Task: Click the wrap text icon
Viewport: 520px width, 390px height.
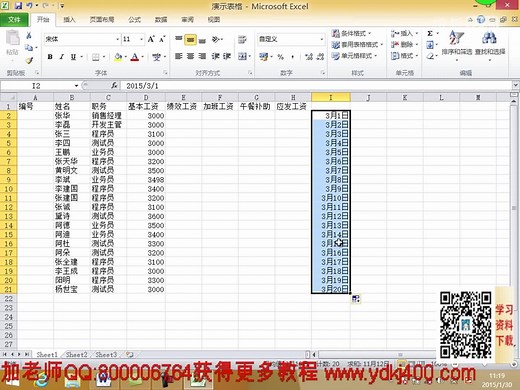Action: pos(242,39)
